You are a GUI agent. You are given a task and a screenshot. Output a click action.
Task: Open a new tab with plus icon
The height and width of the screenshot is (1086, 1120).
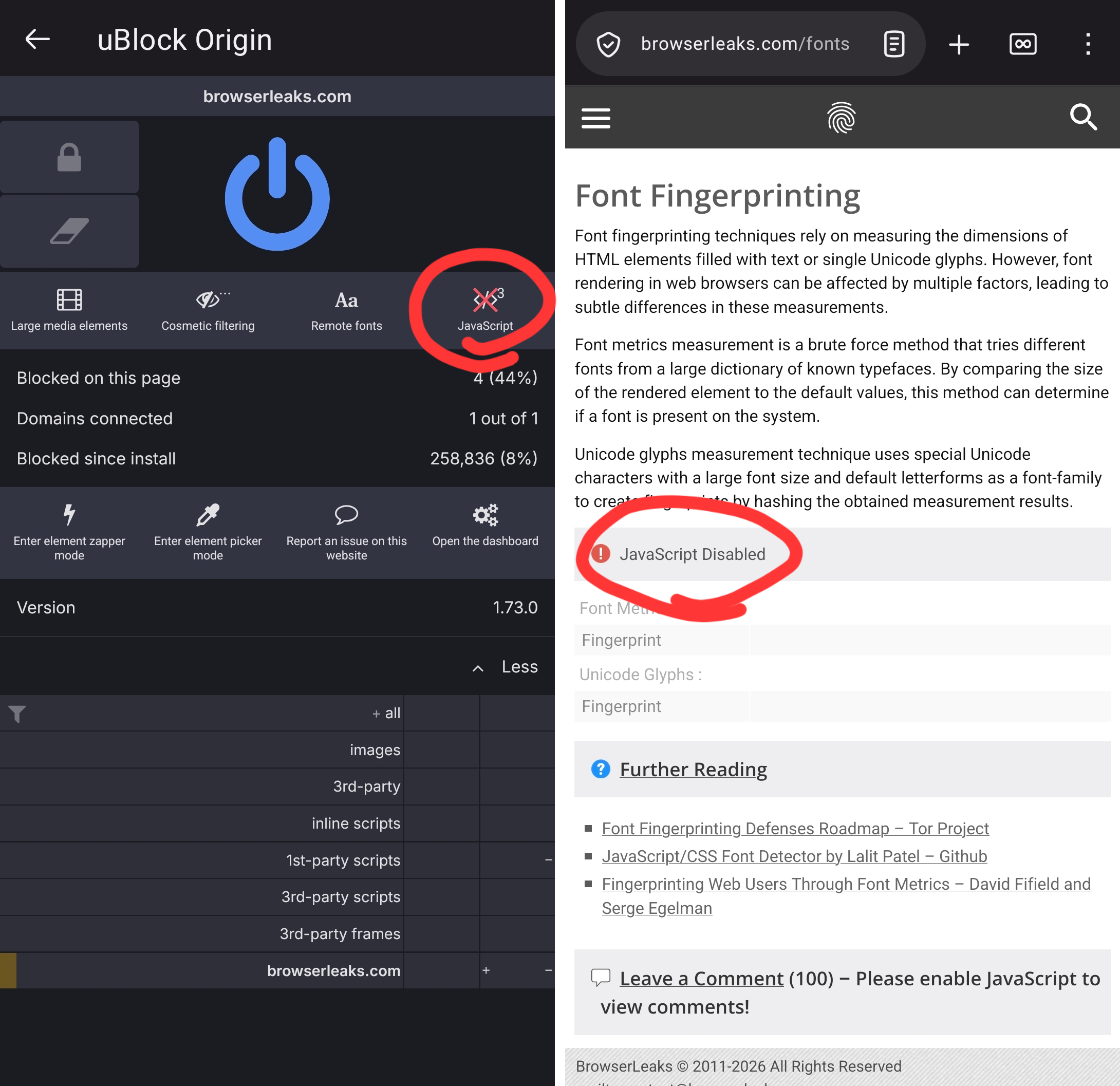(x=959, y=44)
